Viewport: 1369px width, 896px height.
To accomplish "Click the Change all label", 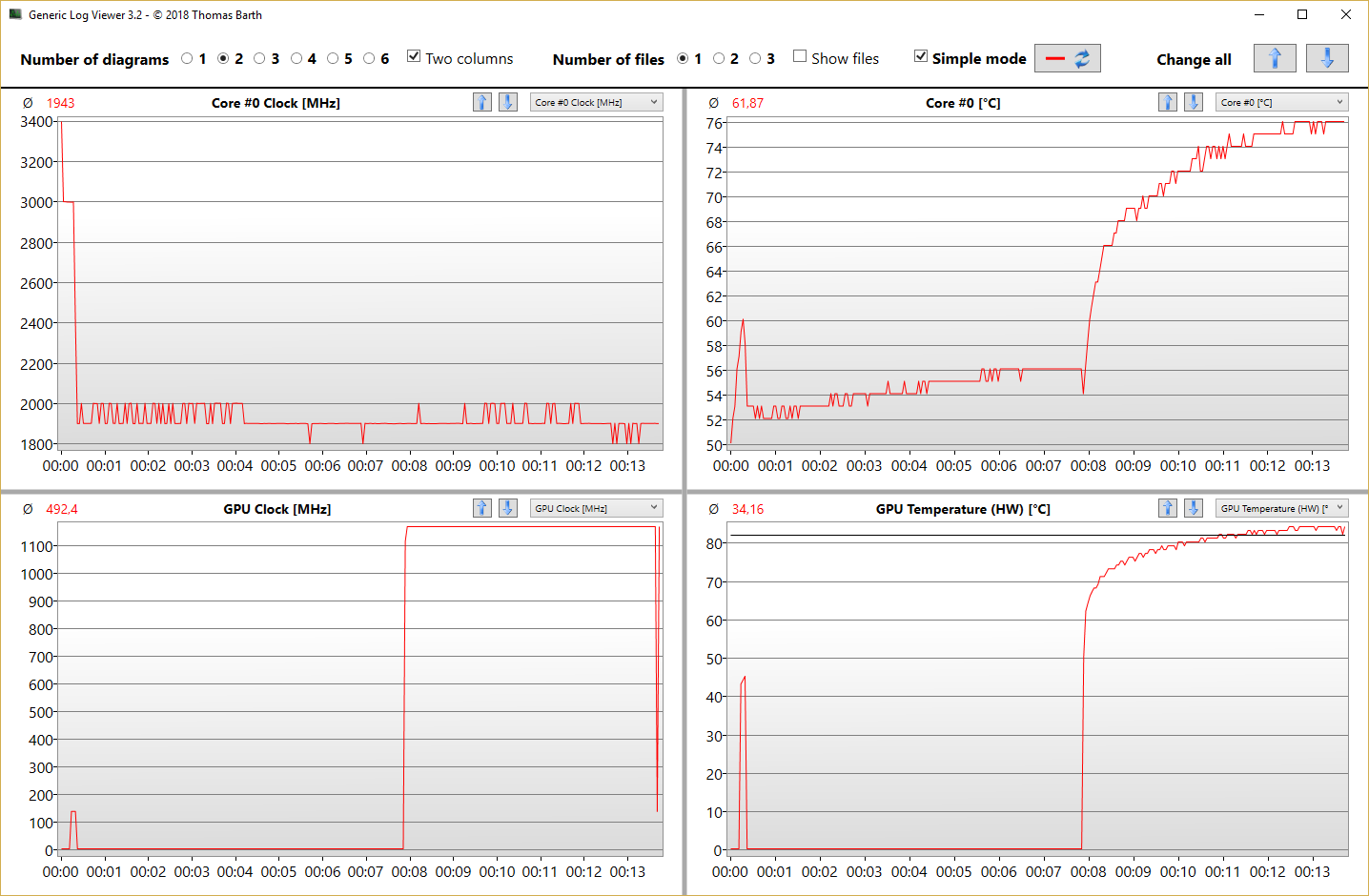I will point(1194,59).
